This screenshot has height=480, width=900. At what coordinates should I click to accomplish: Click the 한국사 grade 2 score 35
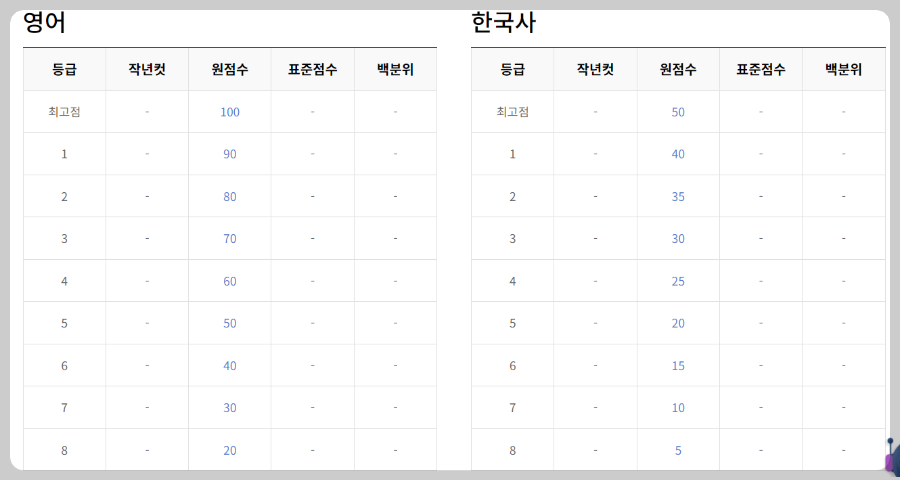678,196
